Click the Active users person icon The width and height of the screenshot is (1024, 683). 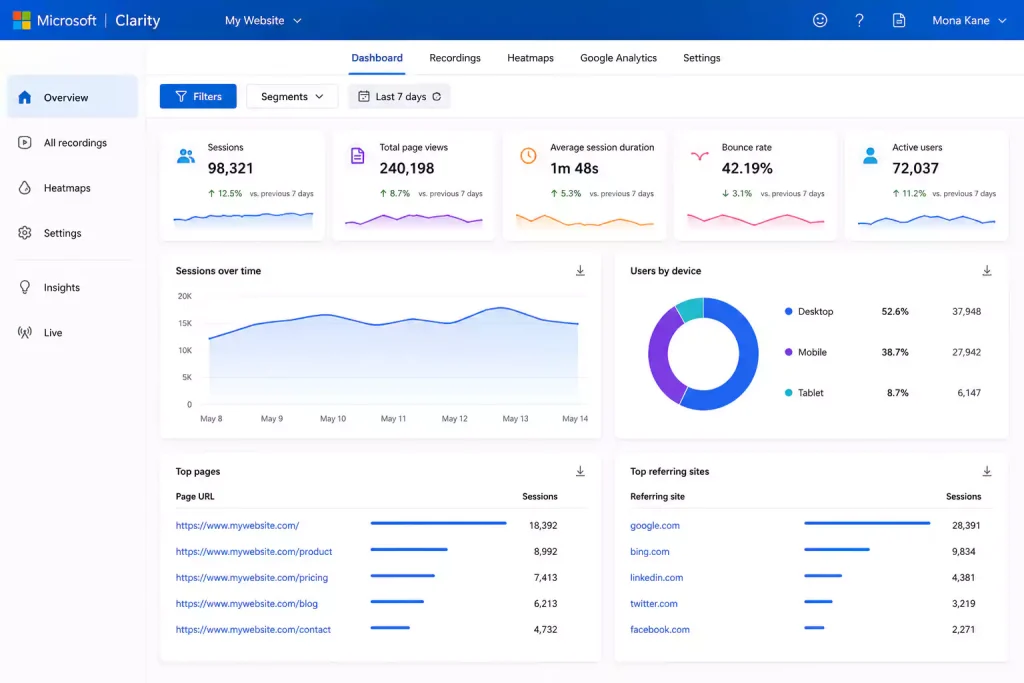870,155
